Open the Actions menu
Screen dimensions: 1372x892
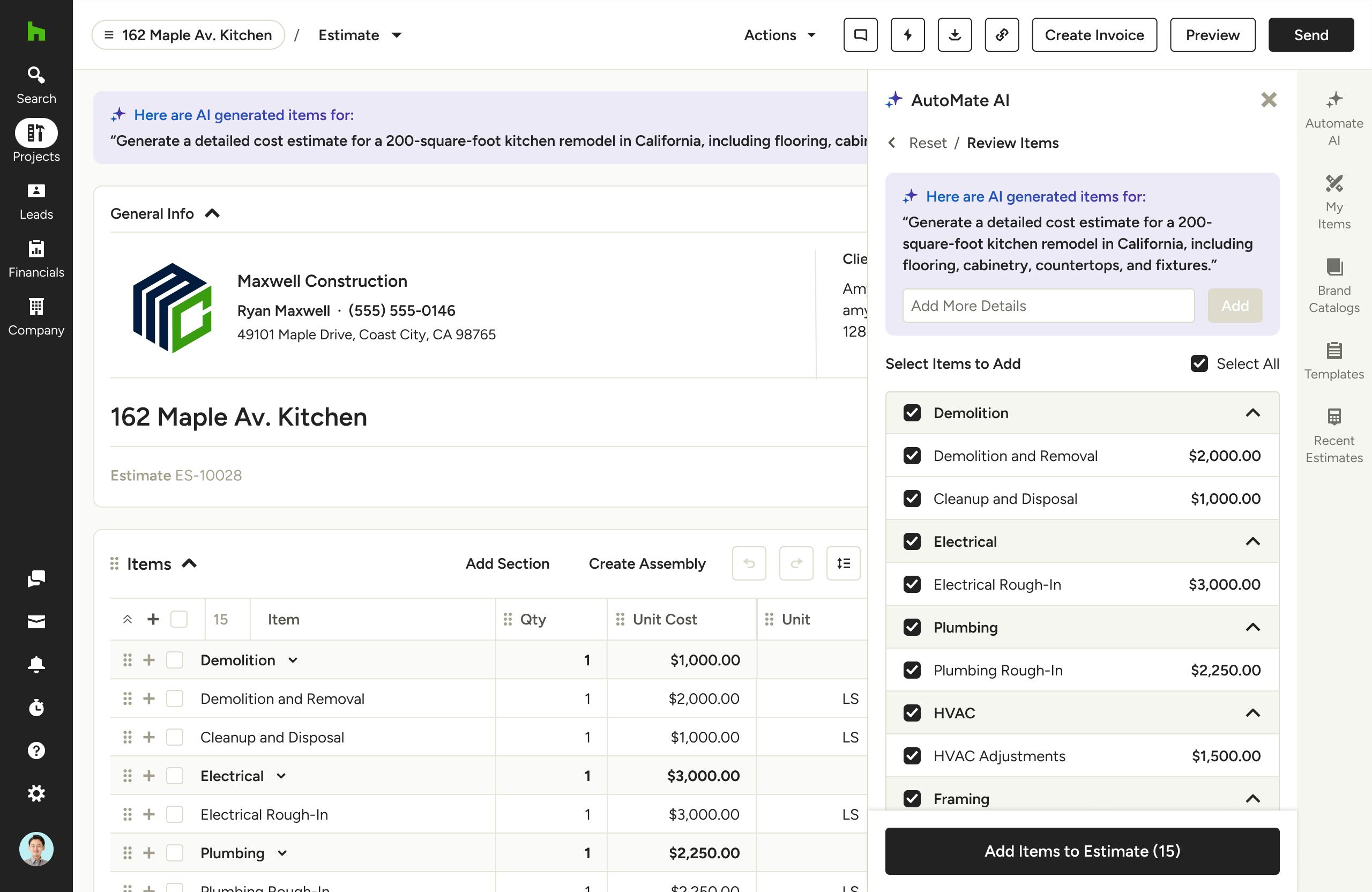click(779, 35)
